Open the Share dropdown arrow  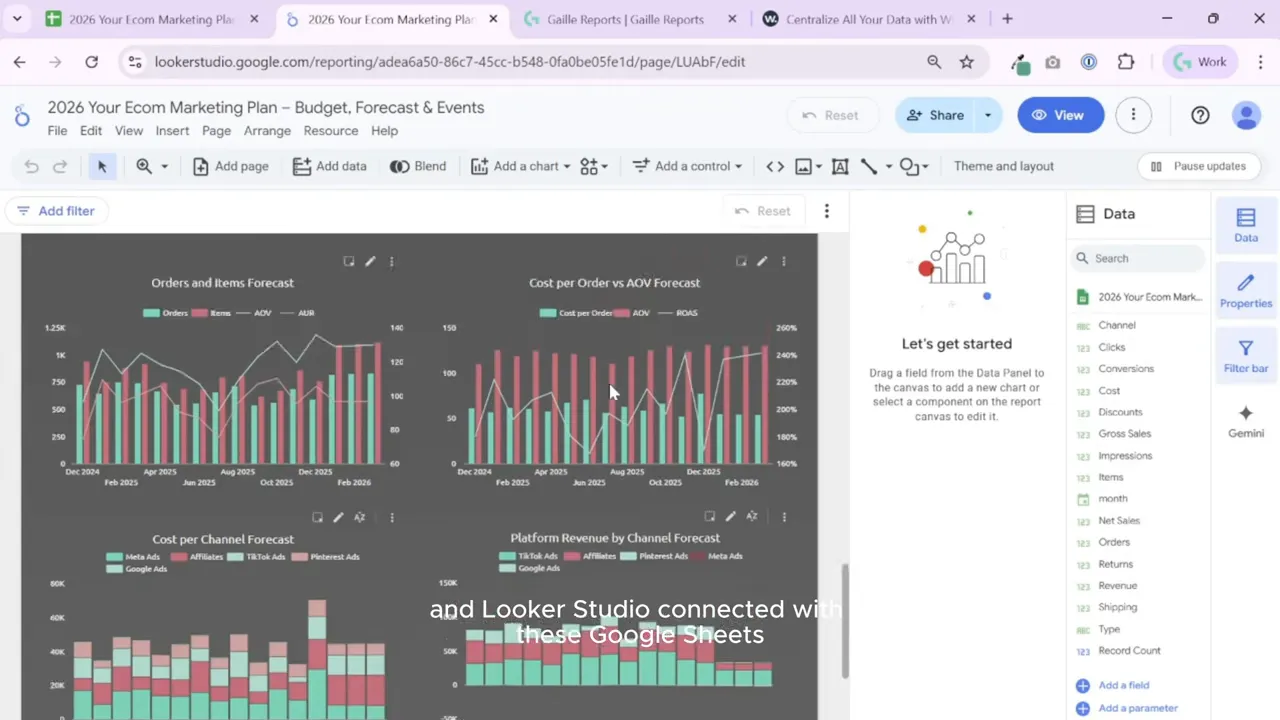(987, 115)
